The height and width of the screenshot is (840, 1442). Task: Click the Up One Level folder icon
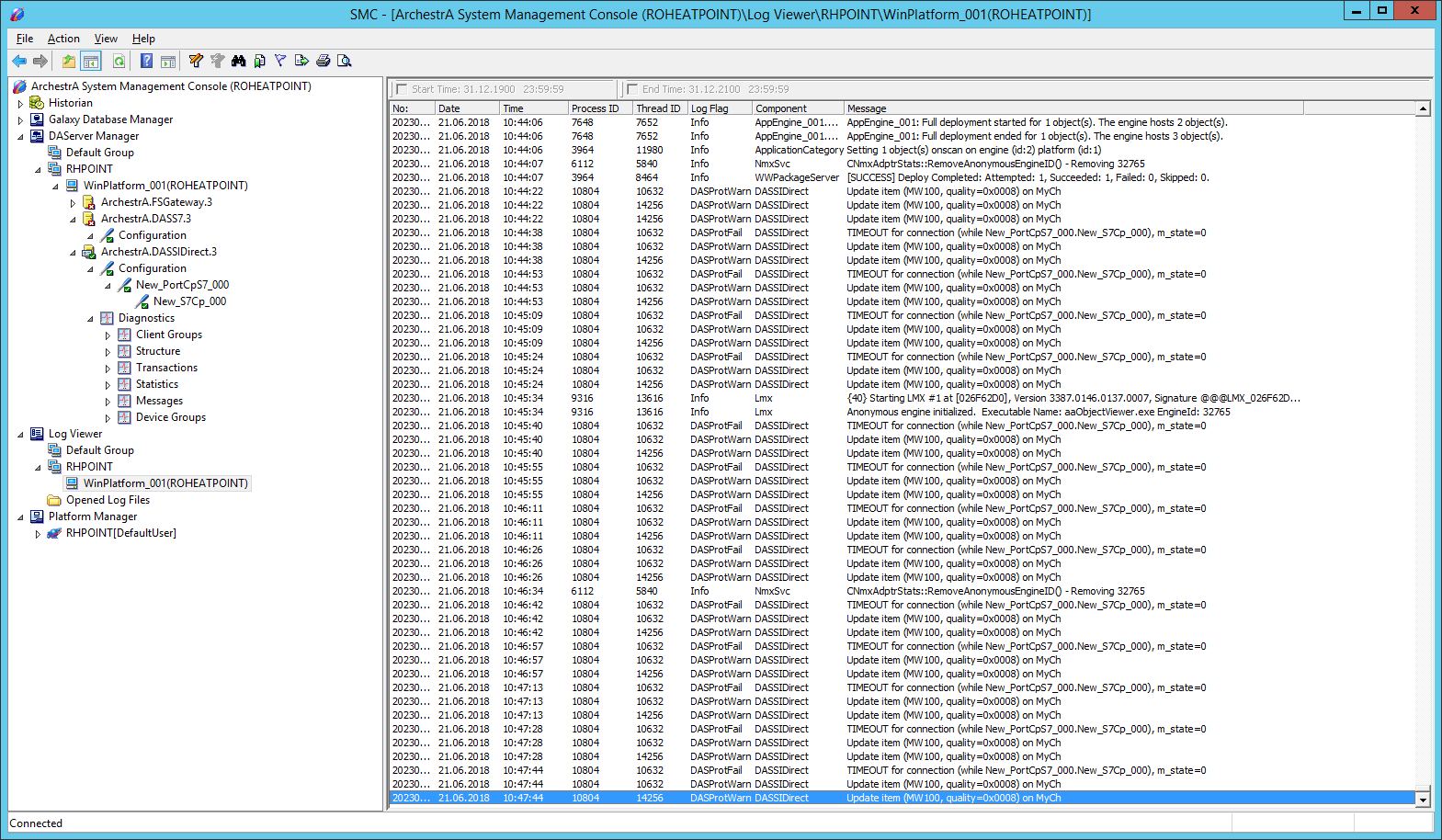[x=69, y=61]
